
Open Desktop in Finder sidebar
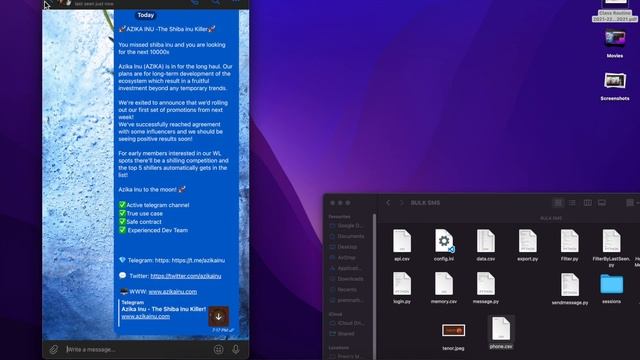[344, 247]
